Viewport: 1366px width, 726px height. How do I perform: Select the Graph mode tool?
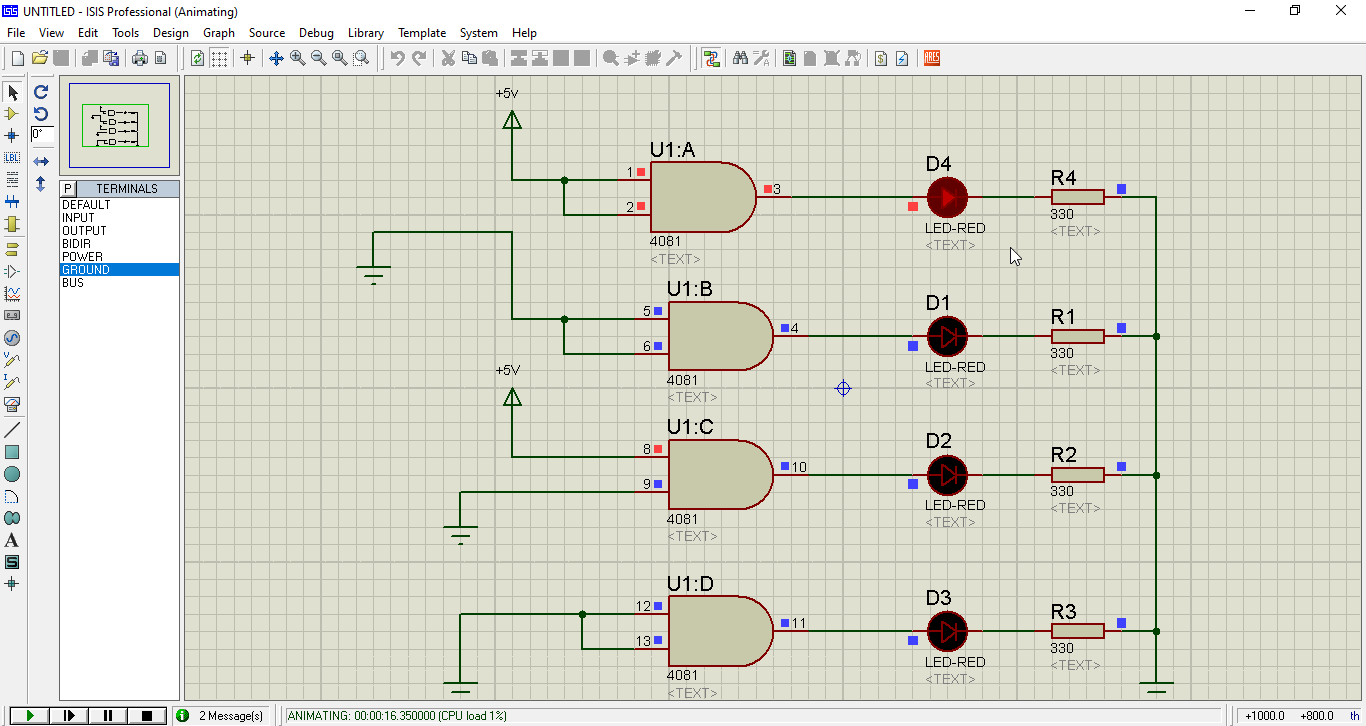pos(12,294)
